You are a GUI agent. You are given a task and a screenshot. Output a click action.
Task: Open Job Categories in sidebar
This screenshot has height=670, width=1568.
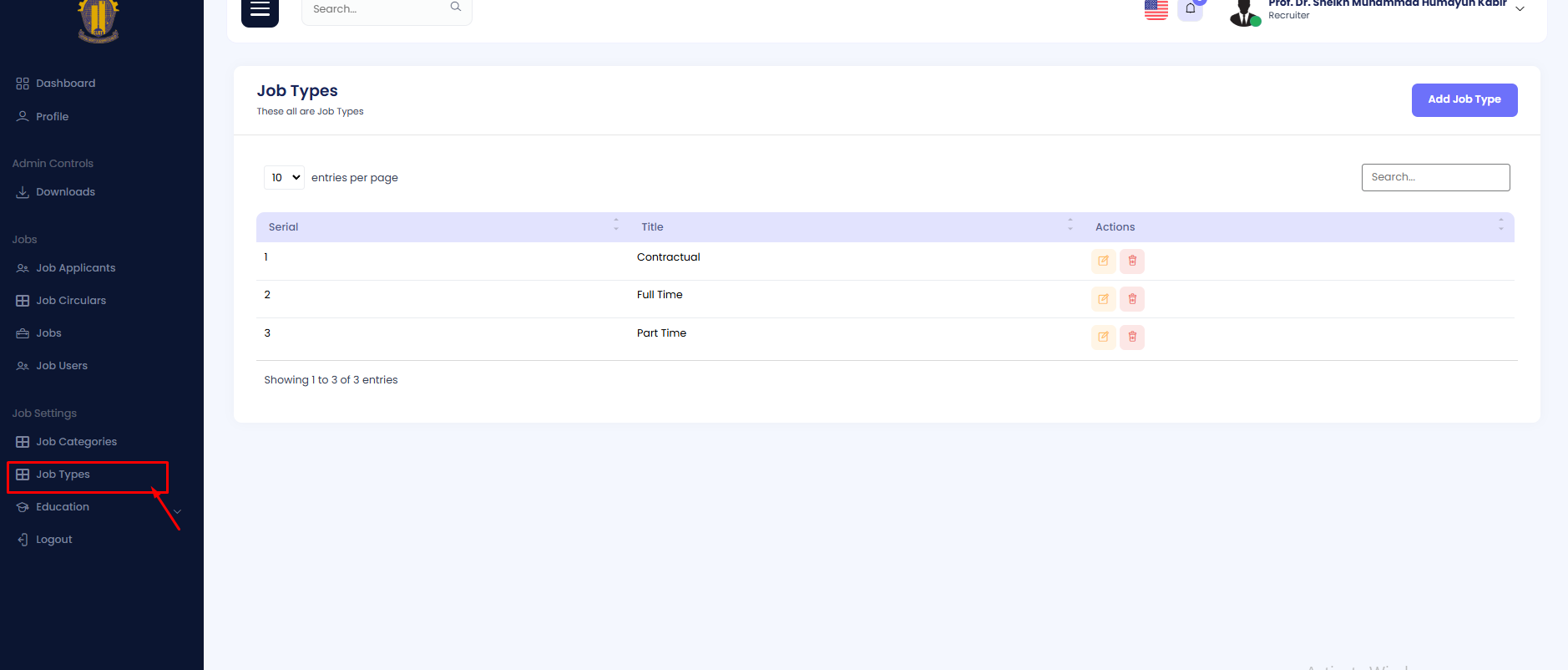tap(76, 442)
